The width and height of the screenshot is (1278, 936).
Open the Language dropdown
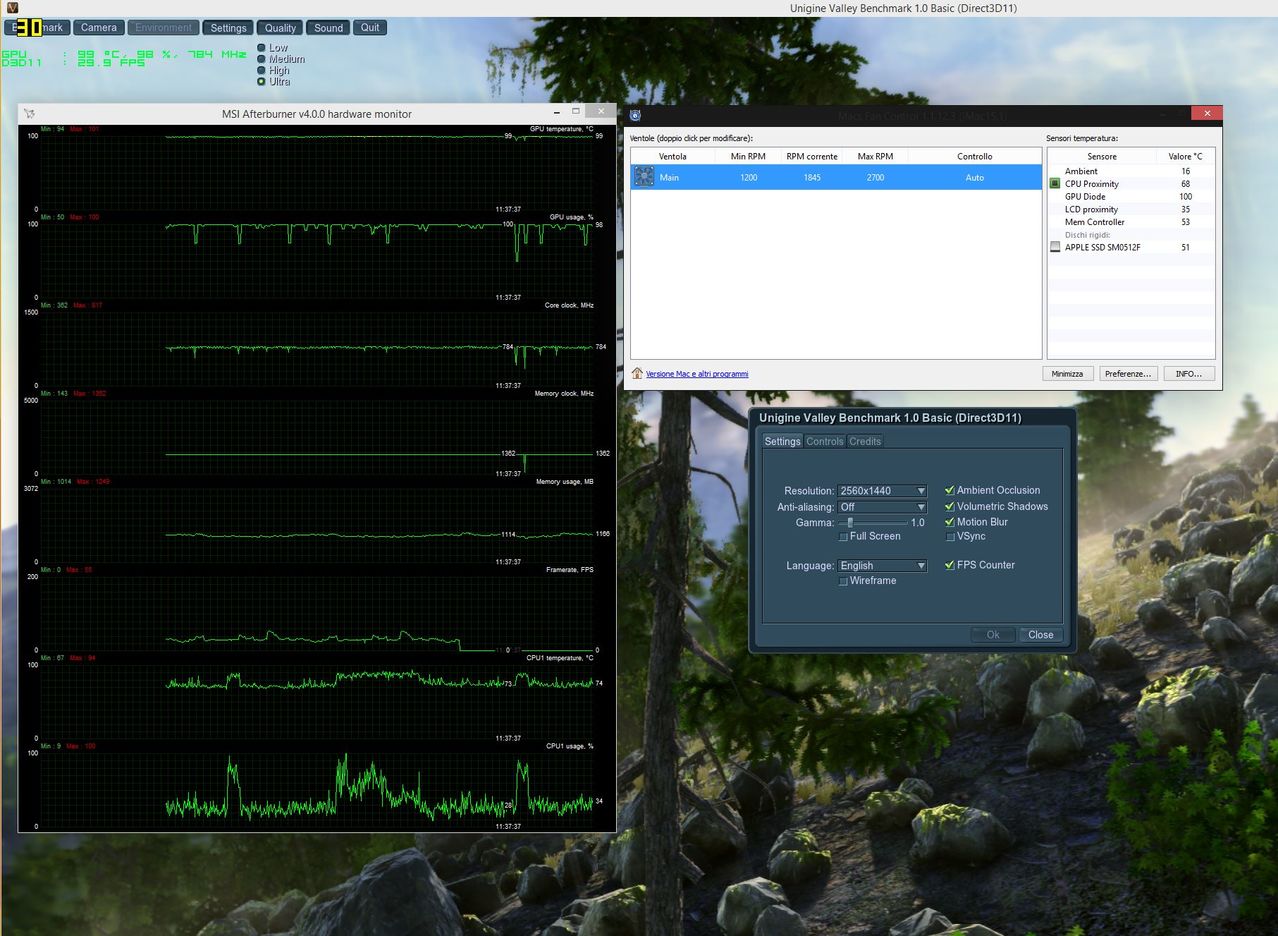point(882,566)
